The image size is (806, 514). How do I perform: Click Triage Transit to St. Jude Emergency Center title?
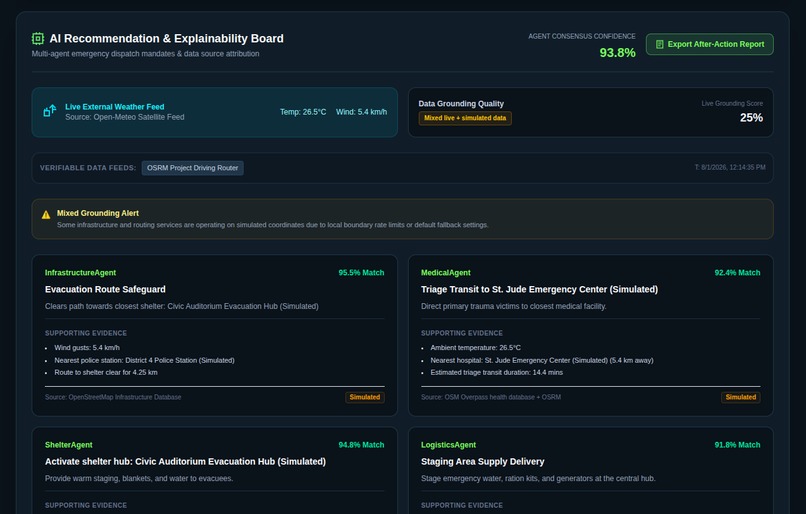pyautogui.click(x=539, y=289)
